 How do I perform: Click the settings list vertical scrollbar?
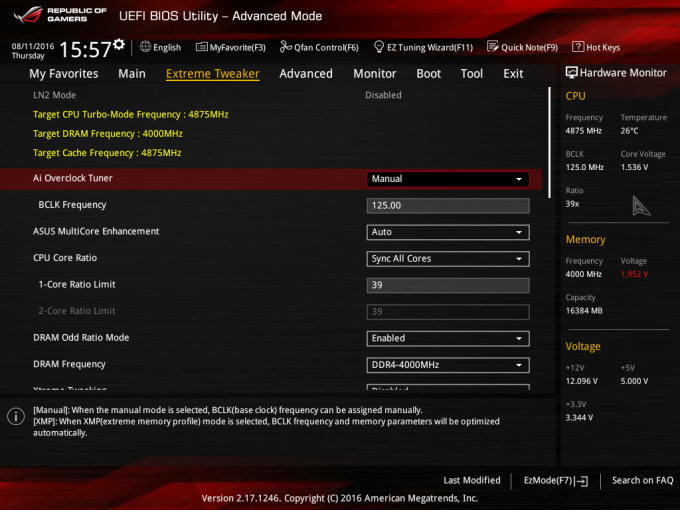549,143
